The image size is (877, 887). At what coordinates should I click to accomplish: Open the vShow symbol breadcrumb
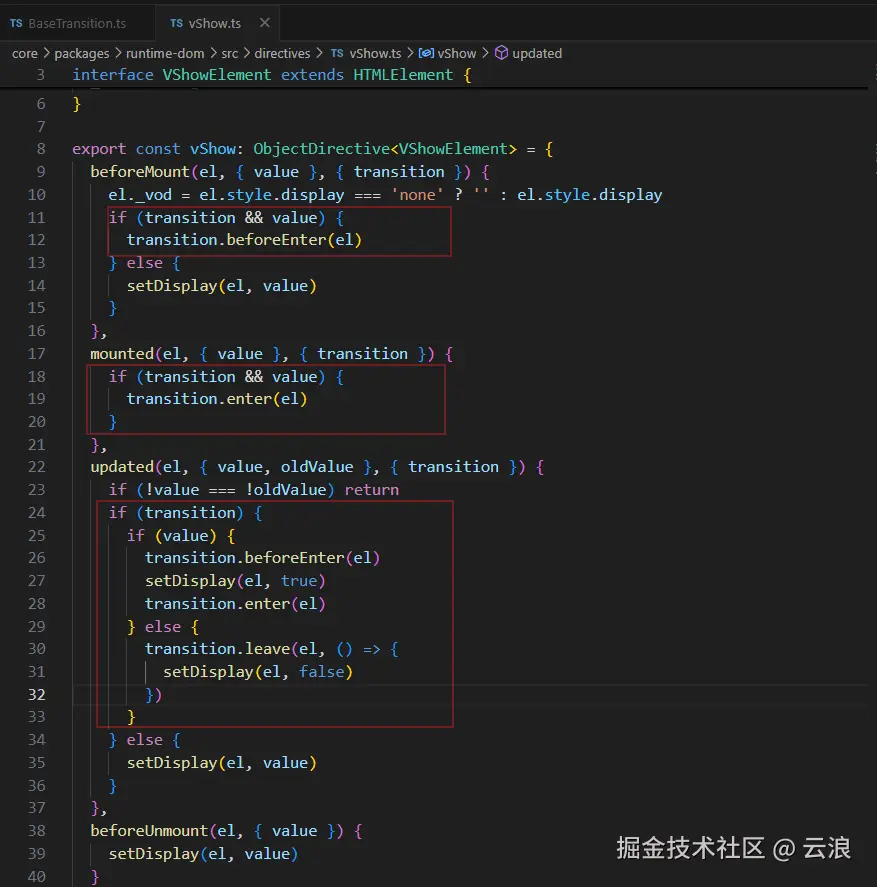tap(457, 53)
